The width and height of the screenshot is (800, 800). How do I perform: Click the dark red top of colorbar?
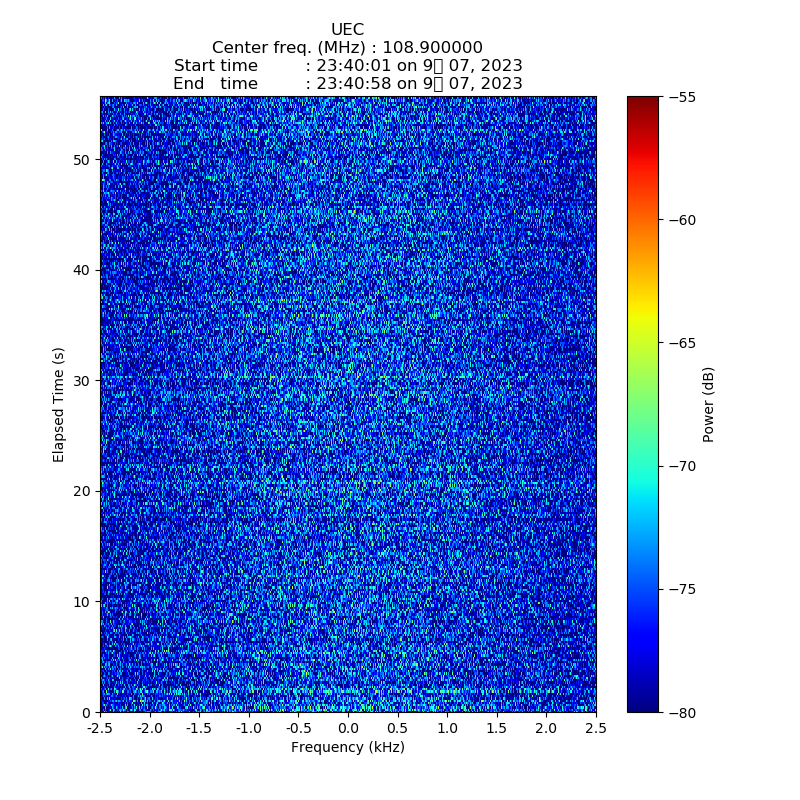pos(643,102)
